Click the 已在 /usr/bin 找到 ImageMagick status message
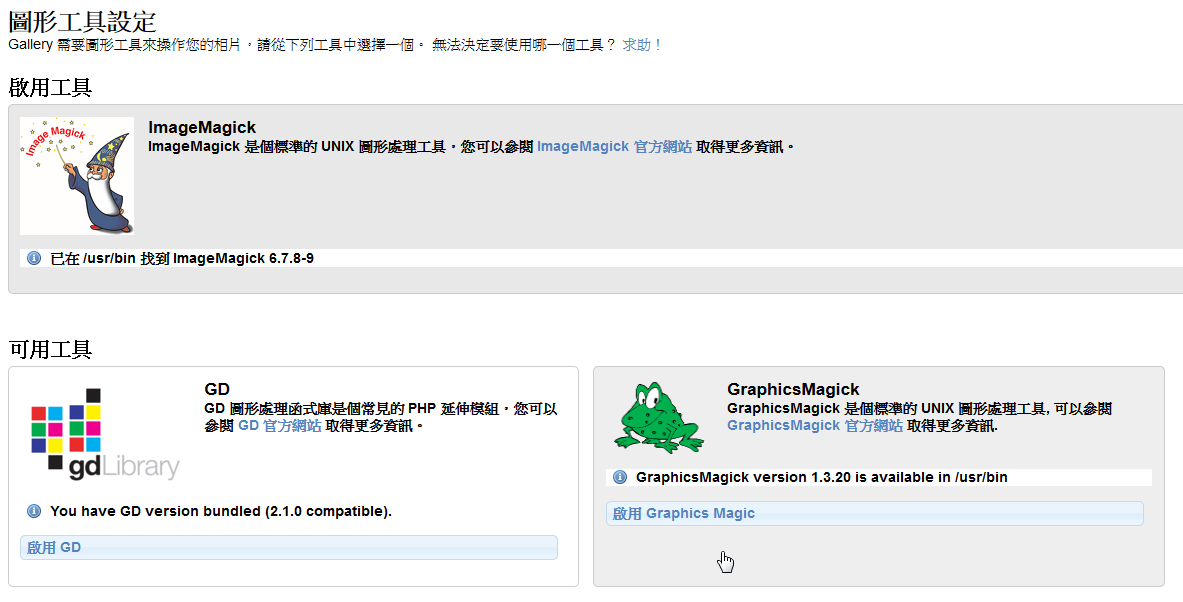This screenshot has width=1183, height=602. pyautogui.click(x=182, y=259)
